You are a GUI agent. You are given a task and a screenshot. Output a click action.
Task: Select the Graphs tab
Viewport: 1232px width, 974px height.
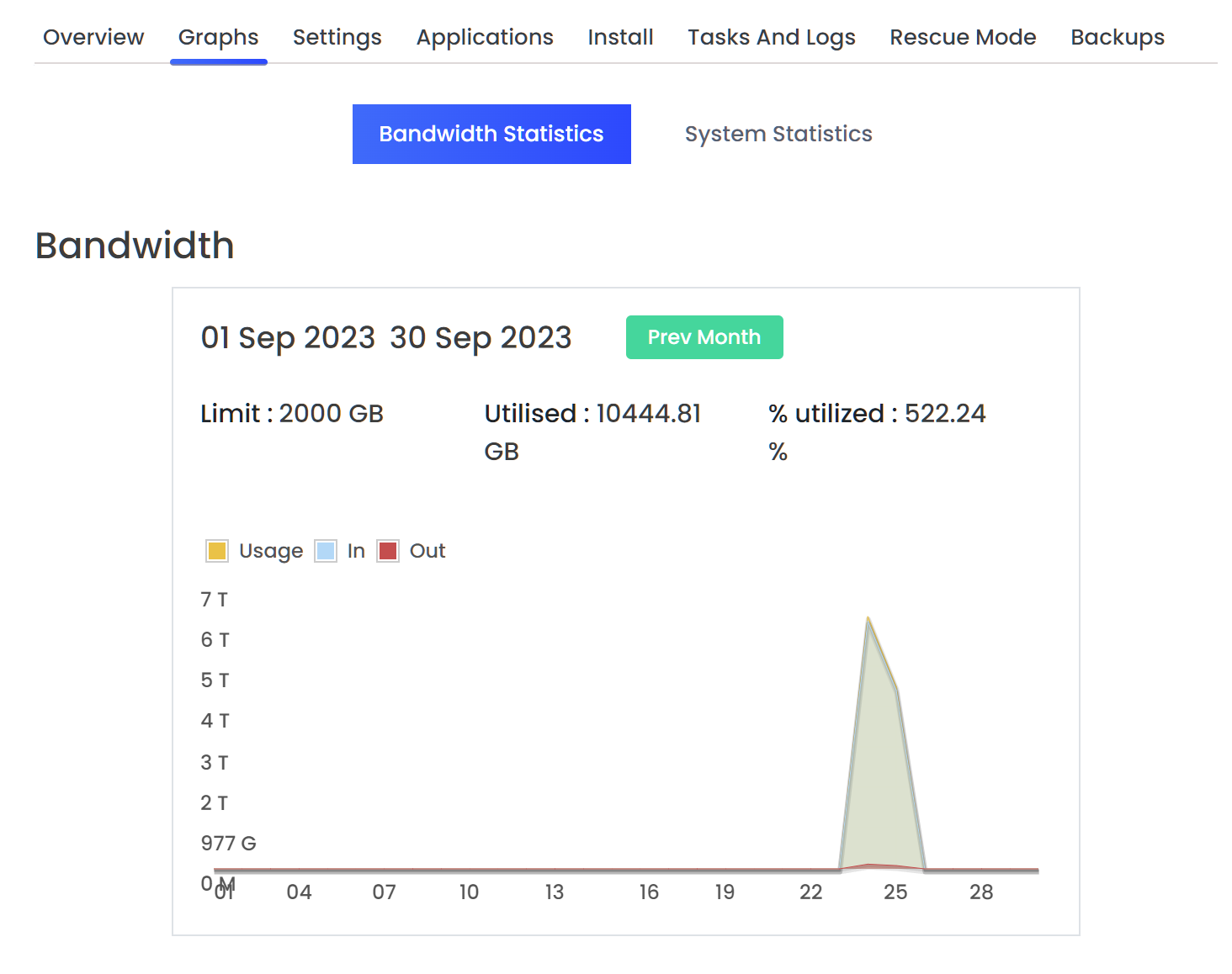click(x=218, y=38)
